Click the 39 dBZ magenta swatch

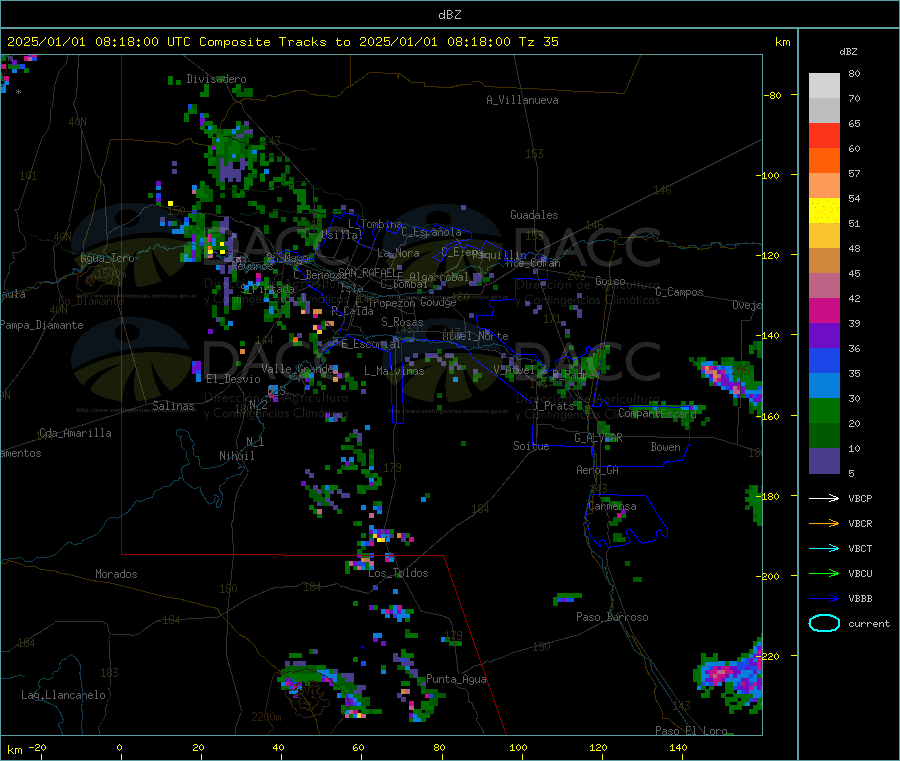tap(824, 310)
